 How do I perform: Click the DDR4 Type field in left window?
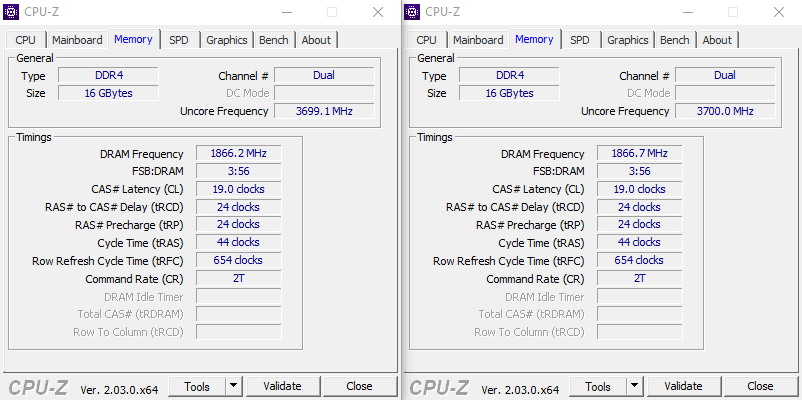108,75
